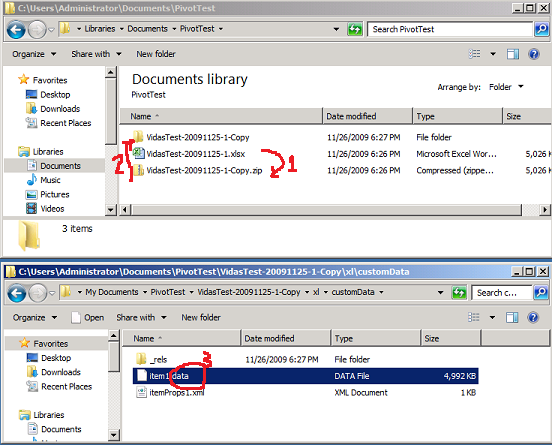The height and width of the screenshot is (445, 552).
Task: Expand address history dropdown in PivotTest window
Action: pos(336,29)
